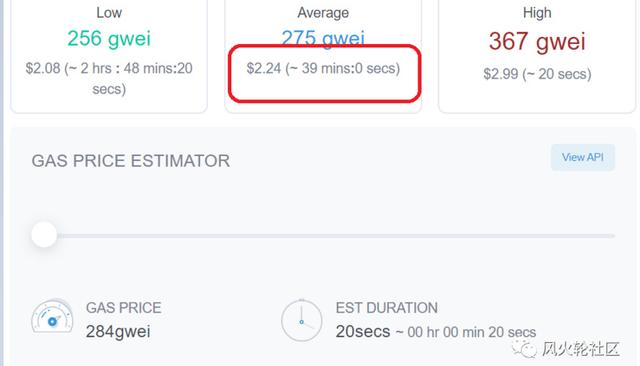Click the GAS PRICE label
Screen dimensions: 640x366
[124, 308]
